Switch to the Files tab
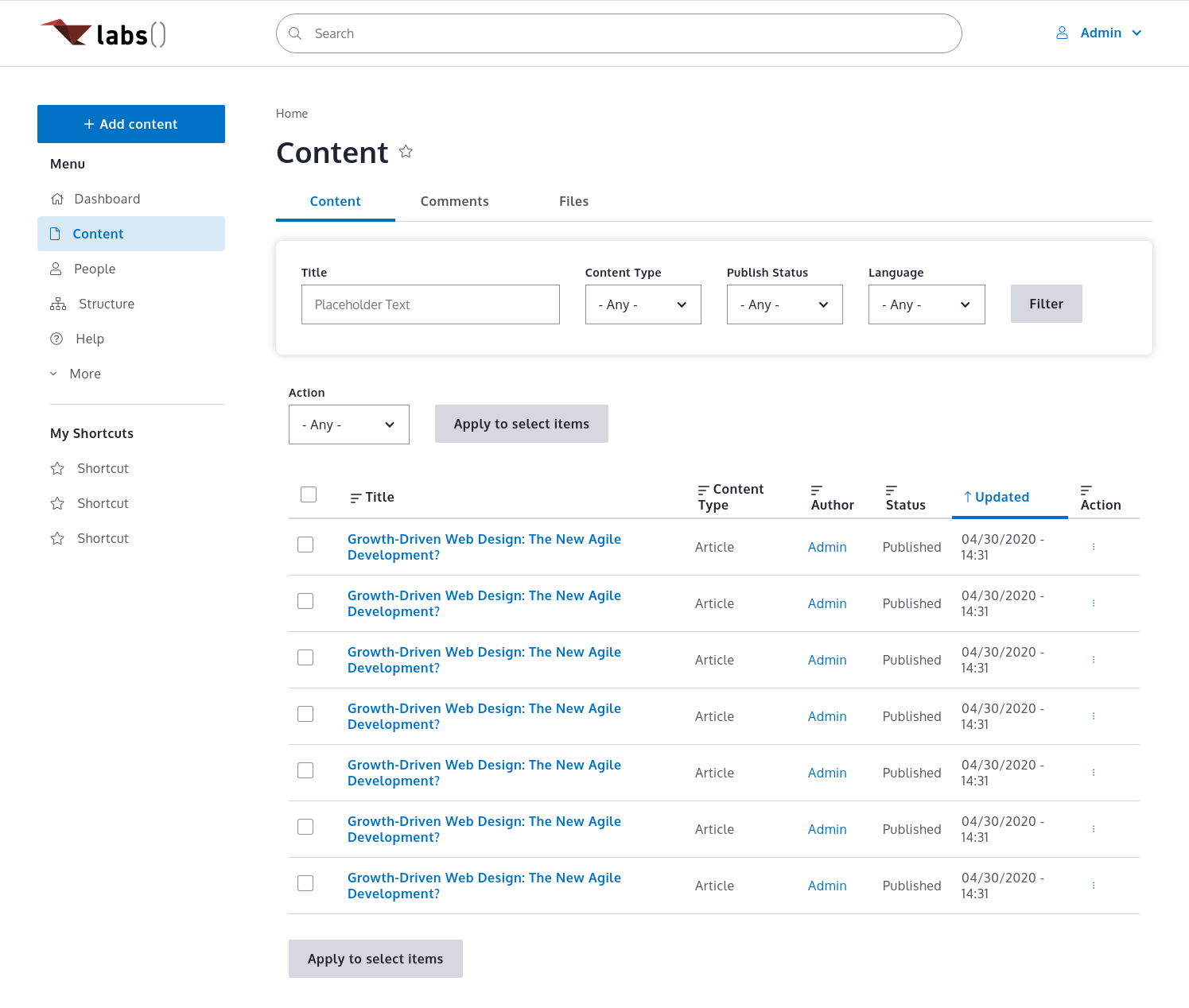The width and height of the screenshot is (1189, 1008). coord(573,201)
